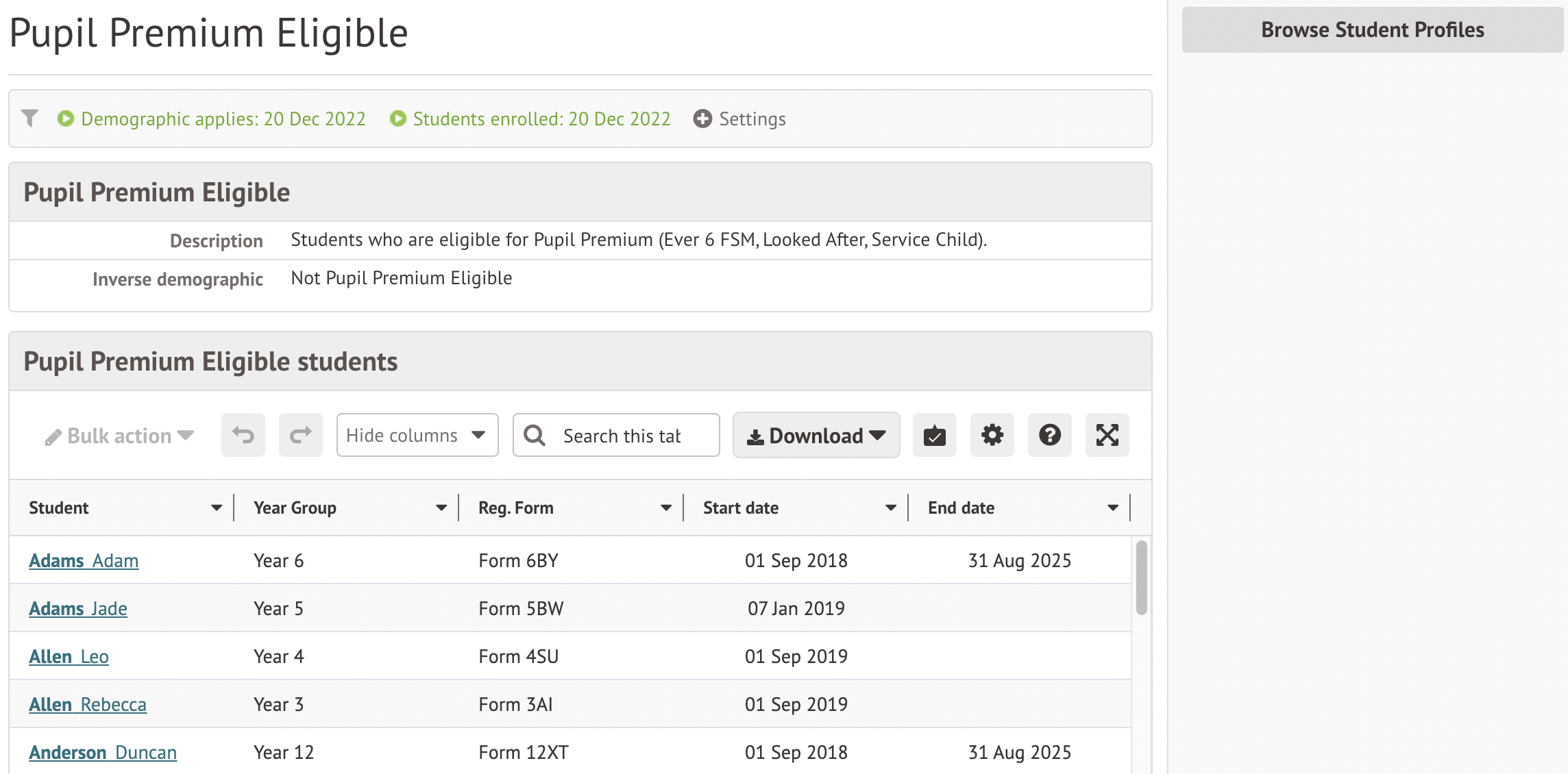Screen dimensions: 1568x774
Task: Click Browse Student Profiles button
Action: [1372, 29]
